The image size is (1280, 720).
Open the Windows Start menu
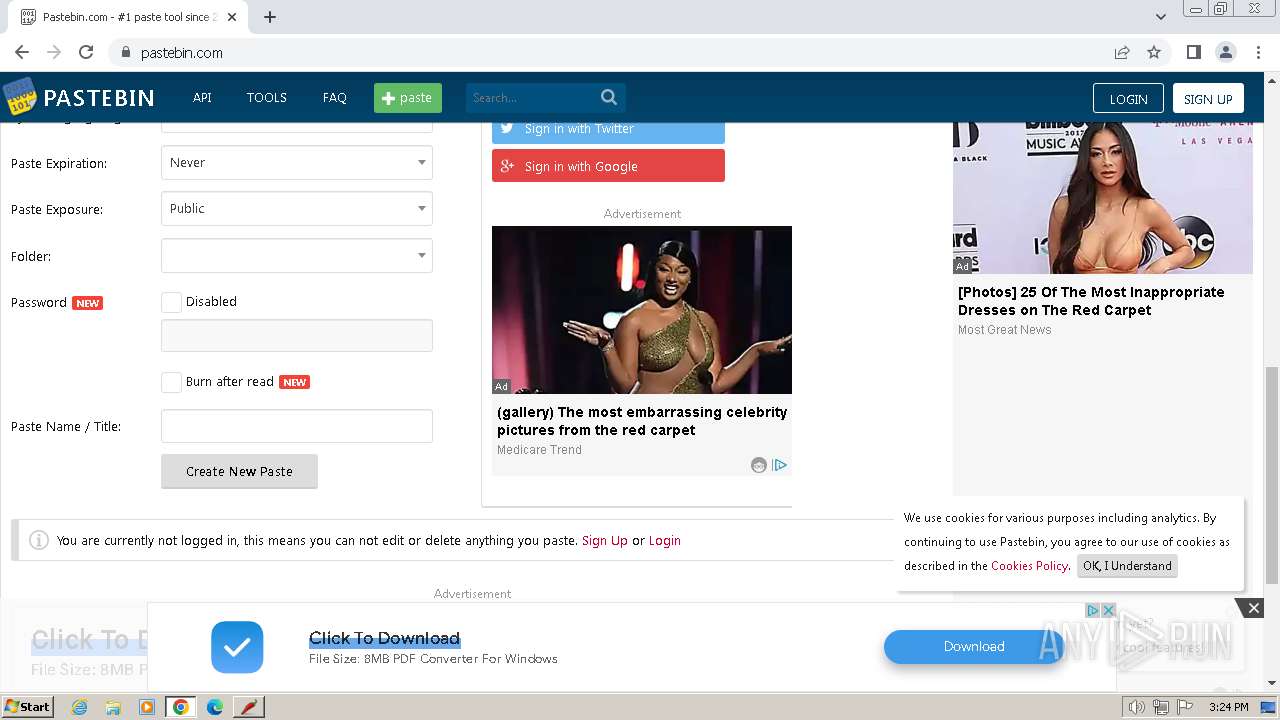click(x=27, y=707)
